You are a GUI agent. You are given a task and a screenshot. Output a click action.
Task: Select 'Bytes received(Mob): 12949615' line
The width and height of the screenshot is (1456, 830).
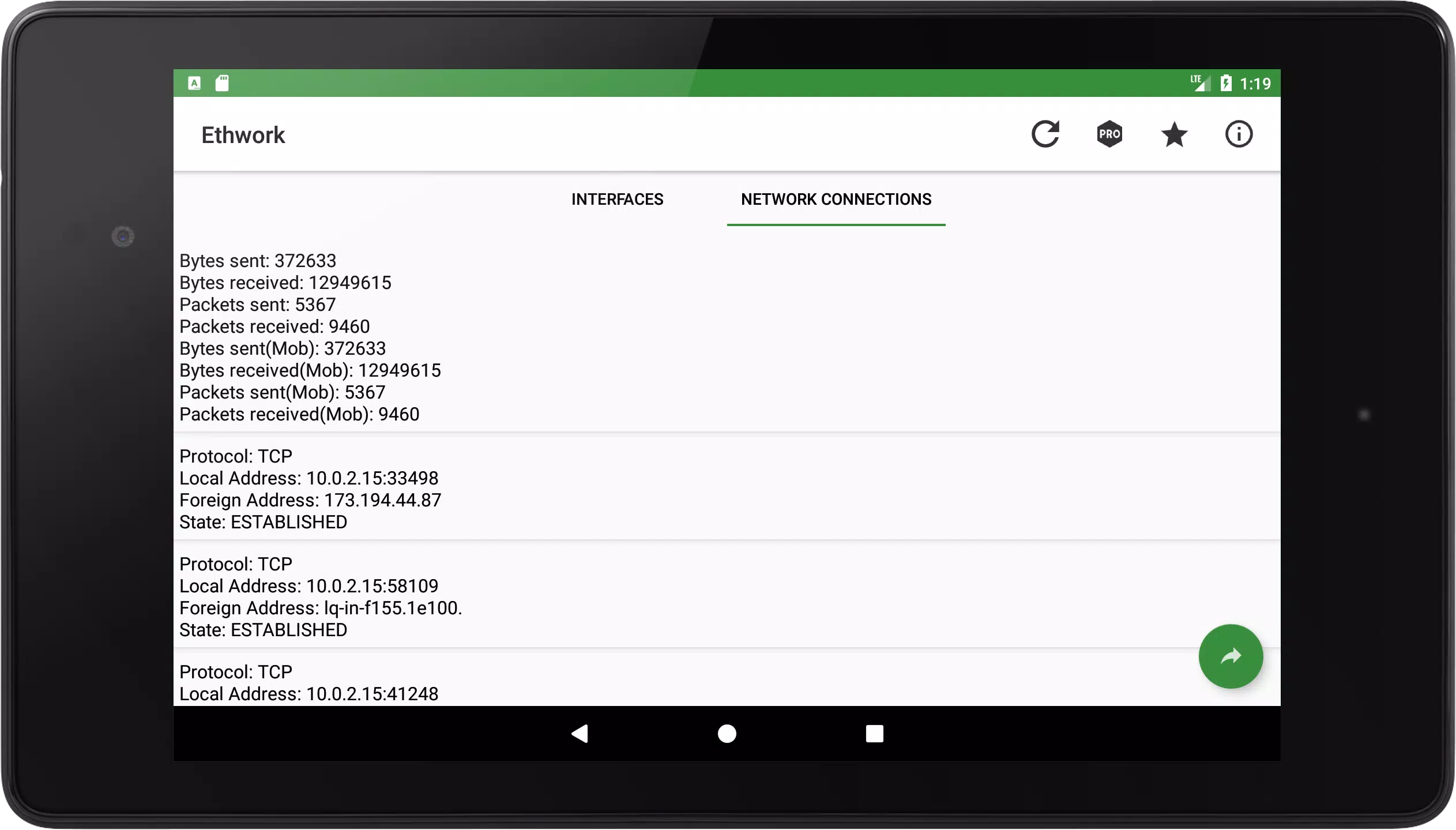click(310, 370)
